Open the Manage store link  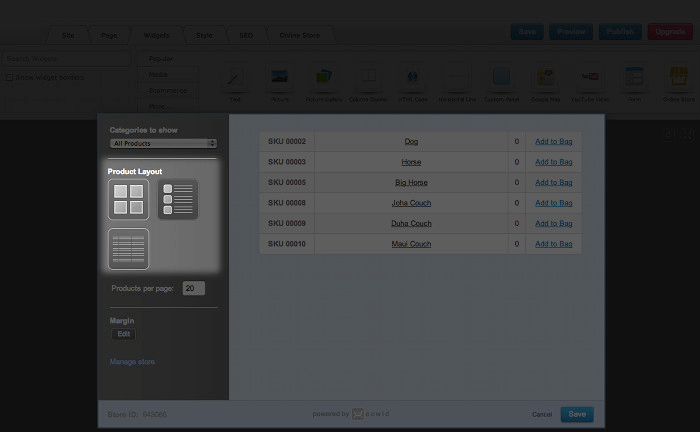click(x=132, y=362)
